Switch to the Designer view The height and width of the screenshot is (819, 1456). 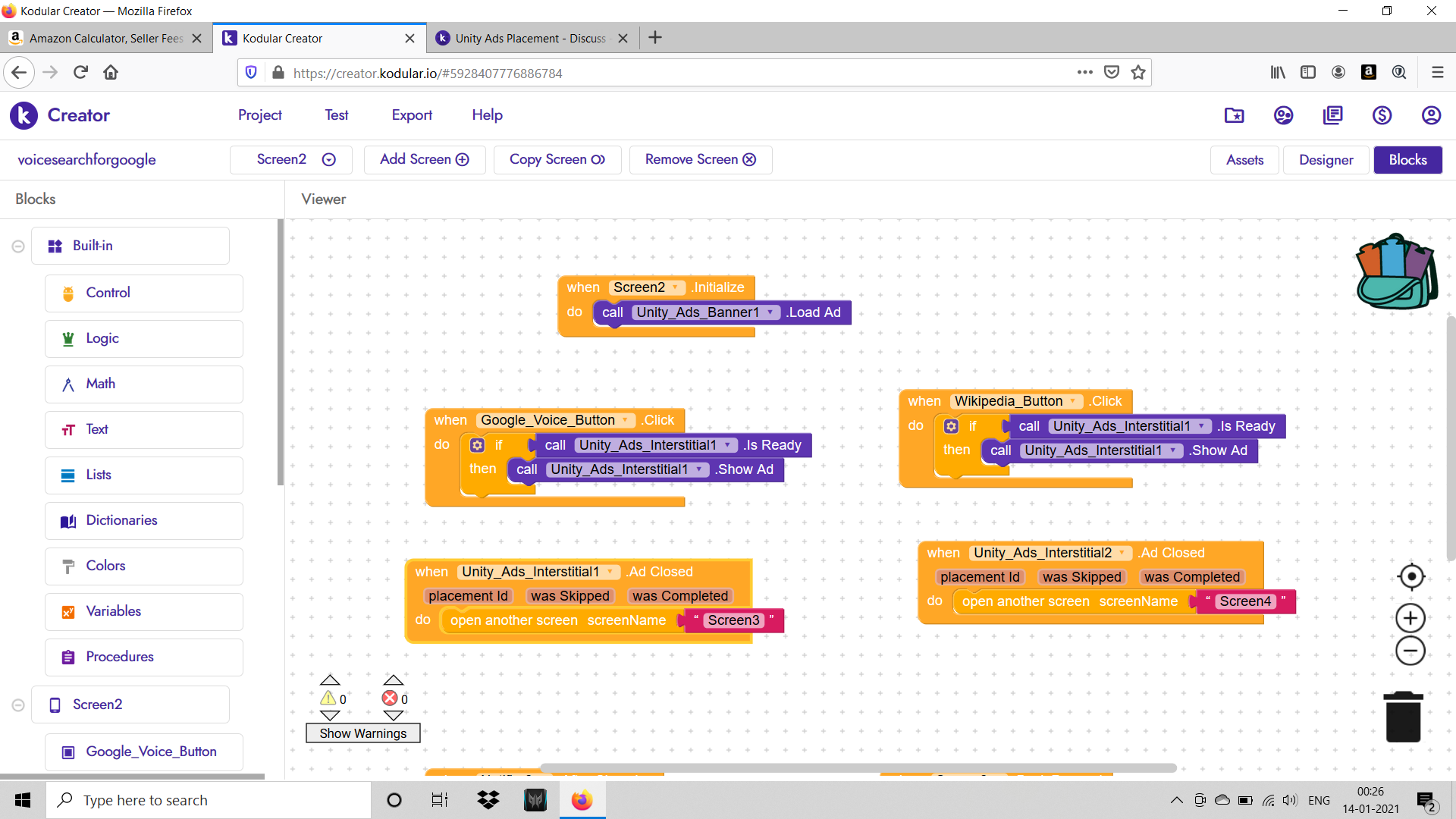pyautogui.click(x=1326, y=160)
